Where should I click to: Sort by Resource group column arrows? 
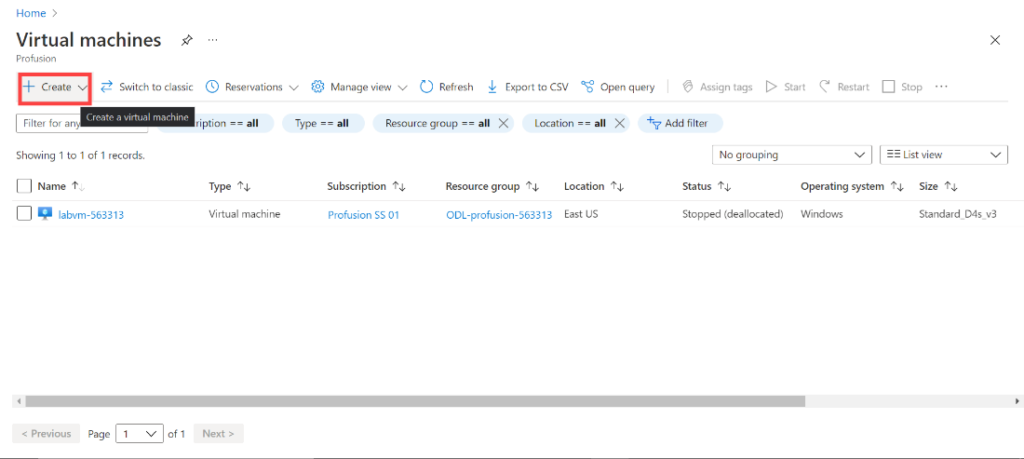(532, 187)
